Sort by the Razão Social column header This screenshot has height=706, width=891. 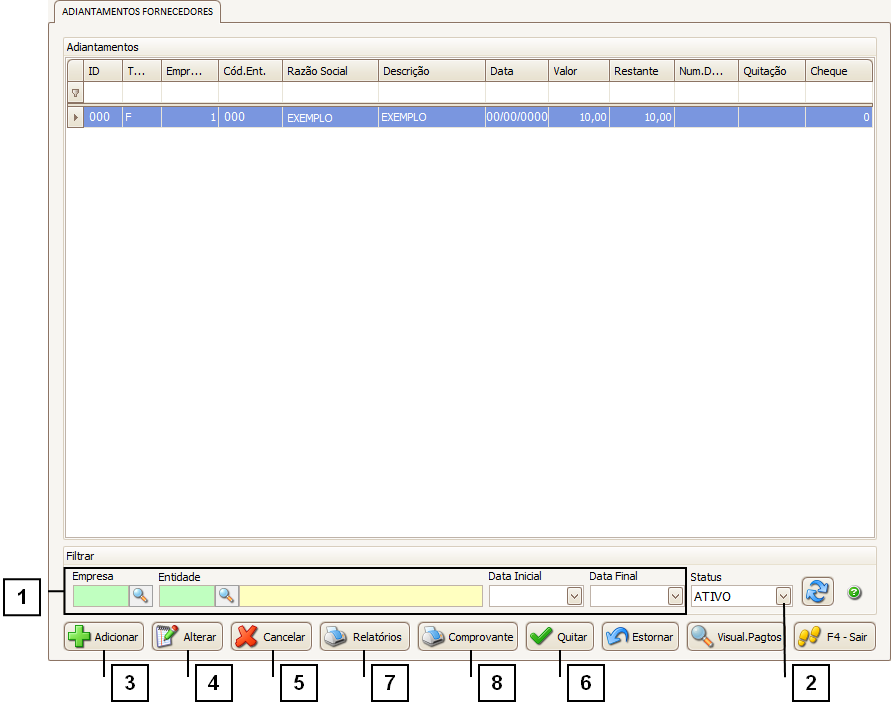coord(330,71)
